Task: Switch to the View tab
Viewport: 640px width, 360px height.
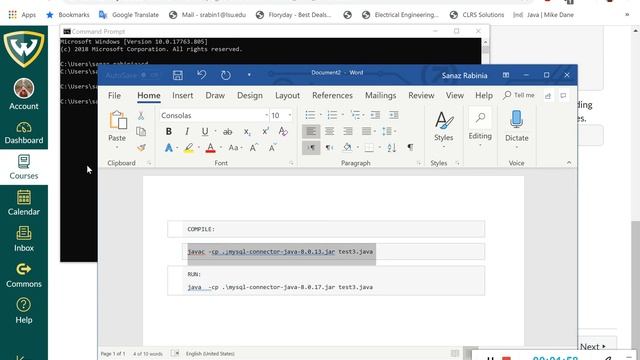Action: (455, 96)
